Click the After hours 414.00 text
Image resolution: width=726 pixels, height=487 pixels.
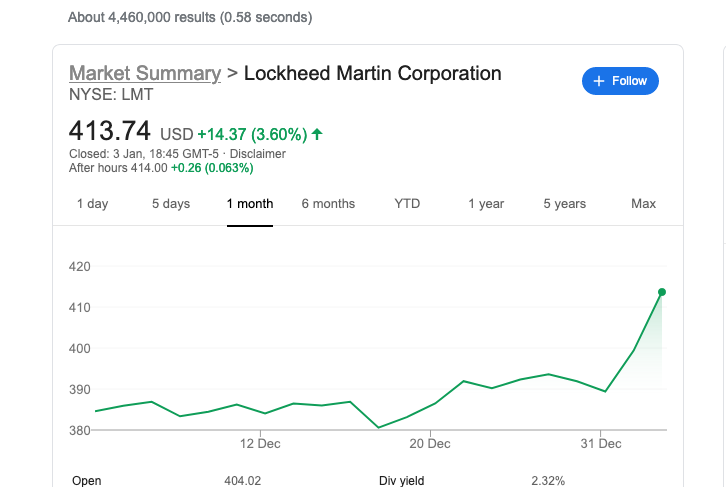tap(118, 168)
